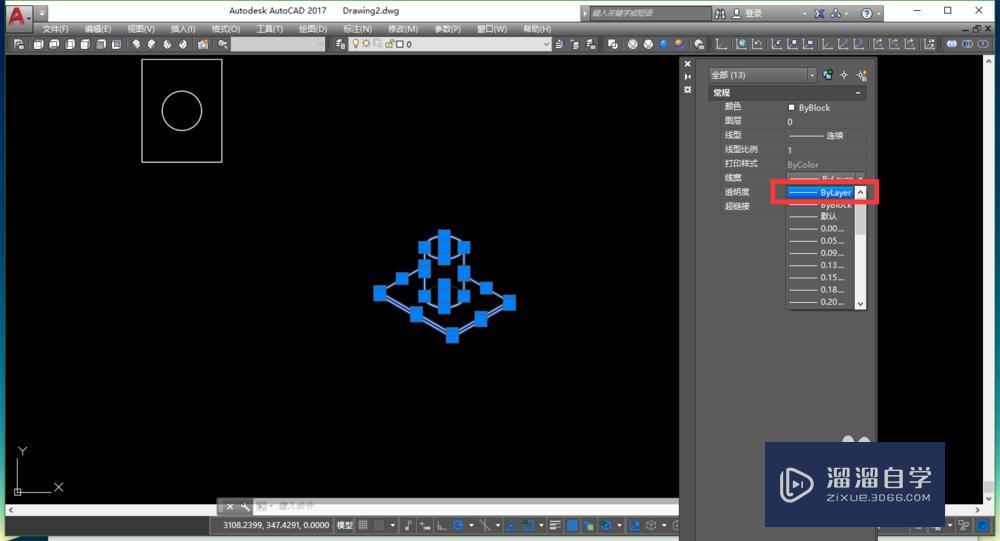The image size is (1000, 541).
Task: Click the command line customize wrench icon
Action: click(245, 507)
